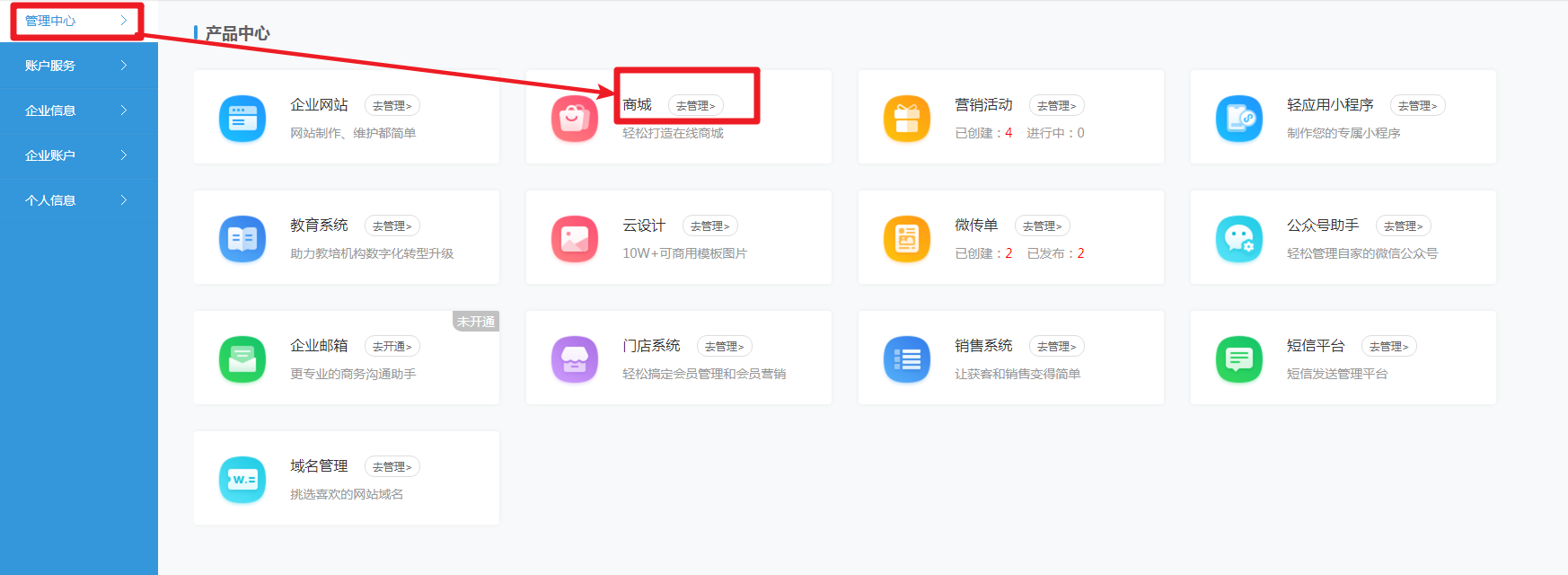Click the 企业网站 title text
The image size is (1568, 575).
[x=319, y=105]
